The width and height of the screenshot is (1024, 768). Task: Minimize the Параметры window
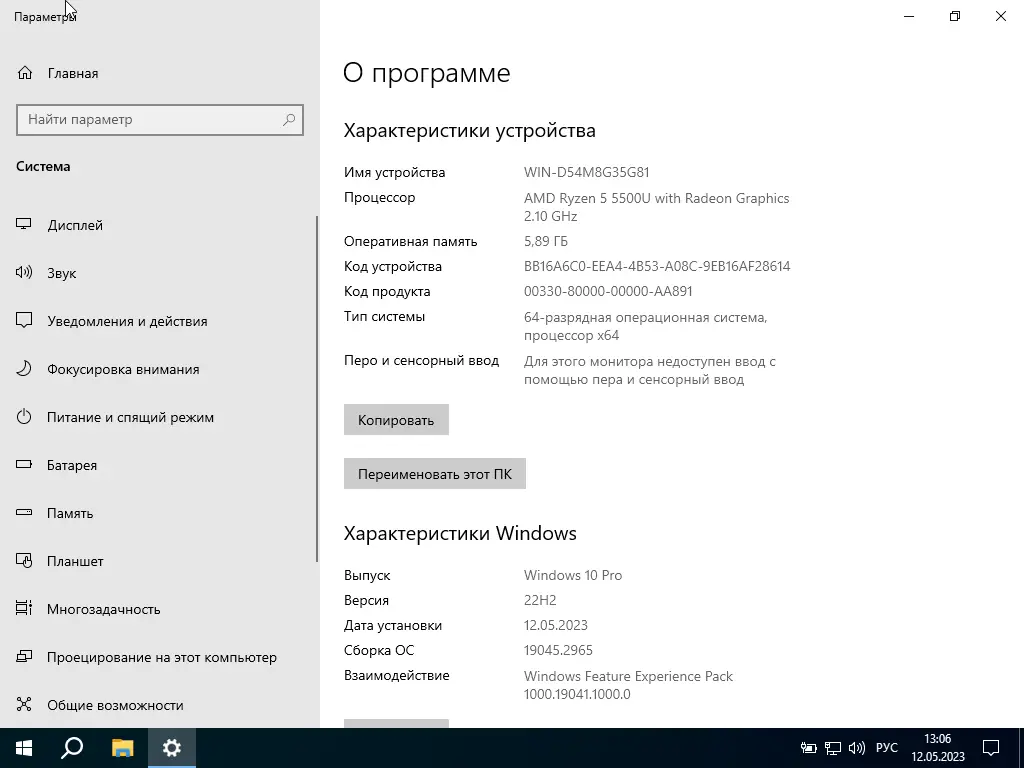tap(909, 16)
